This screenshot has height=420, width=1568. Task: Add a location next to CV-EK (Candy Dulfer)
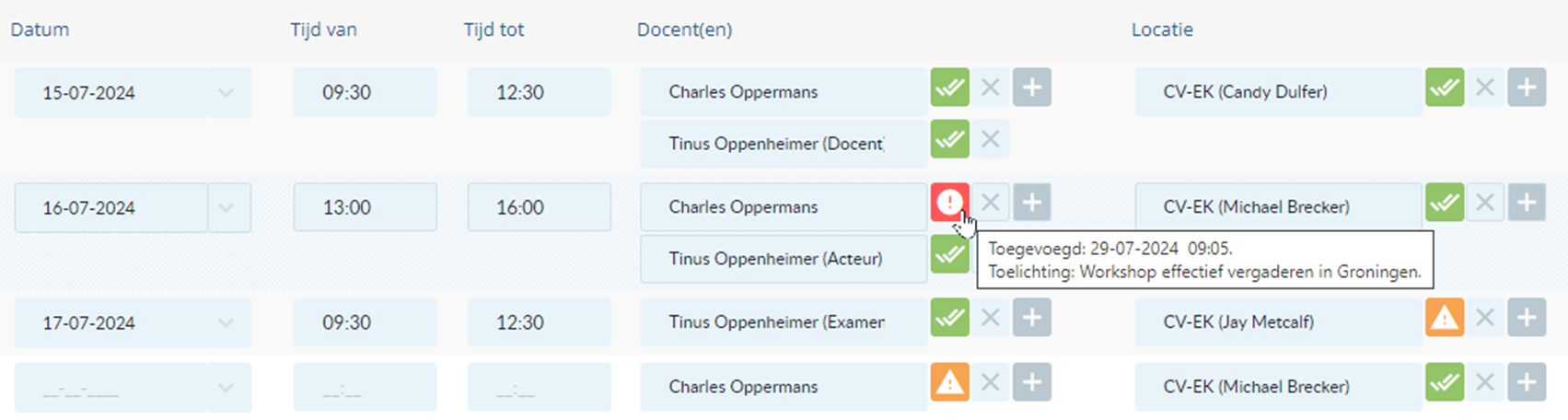(1527, 87)
